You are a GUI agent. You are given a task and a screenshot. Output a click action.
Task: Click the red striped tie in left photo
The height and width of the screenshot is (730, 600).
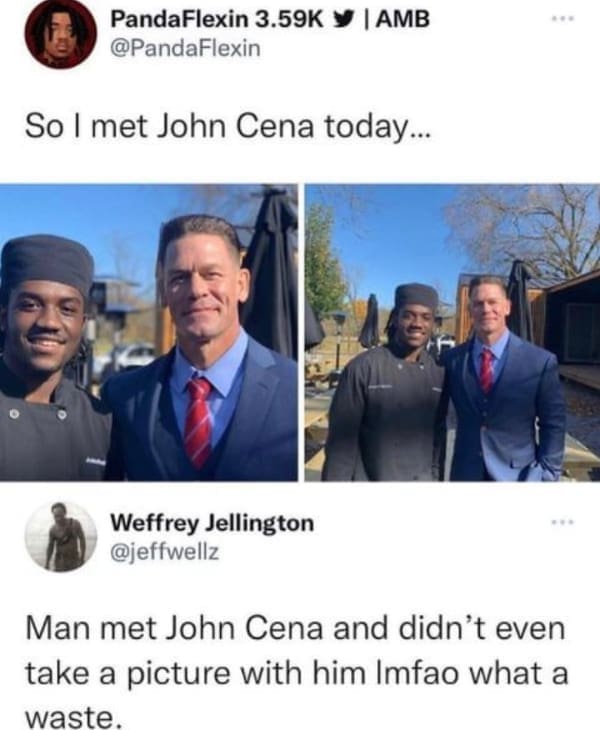point(198,421)
